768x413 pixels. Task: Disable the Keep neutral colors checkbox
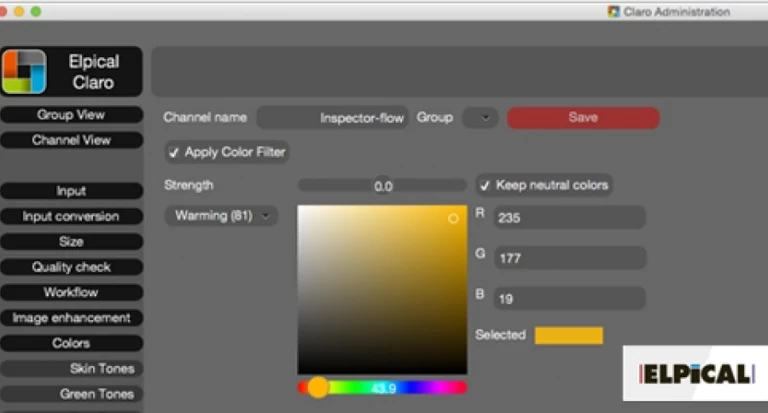pos(485,186)
